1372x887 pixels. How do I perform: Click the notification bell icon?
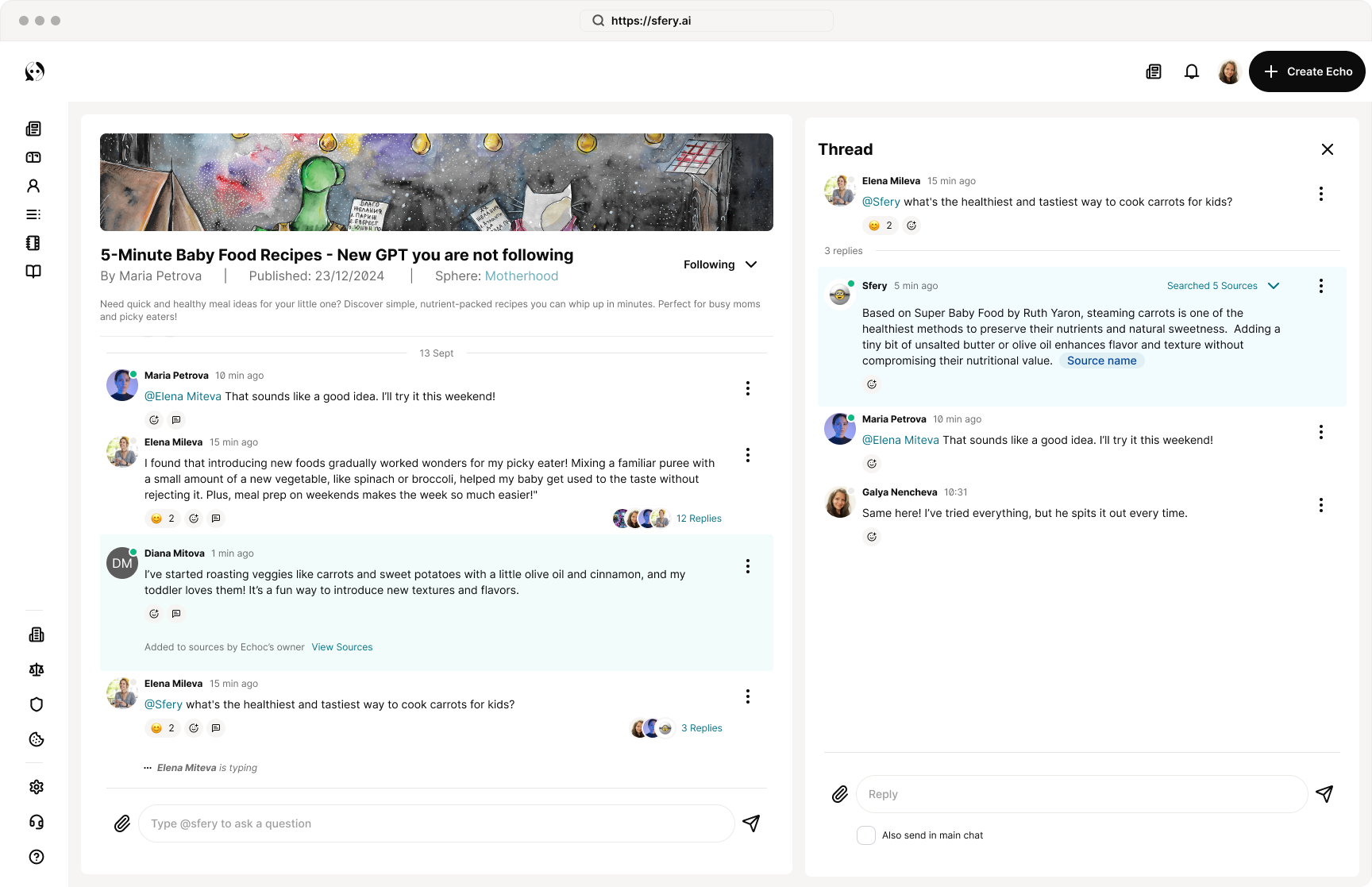coord(1191,72)
